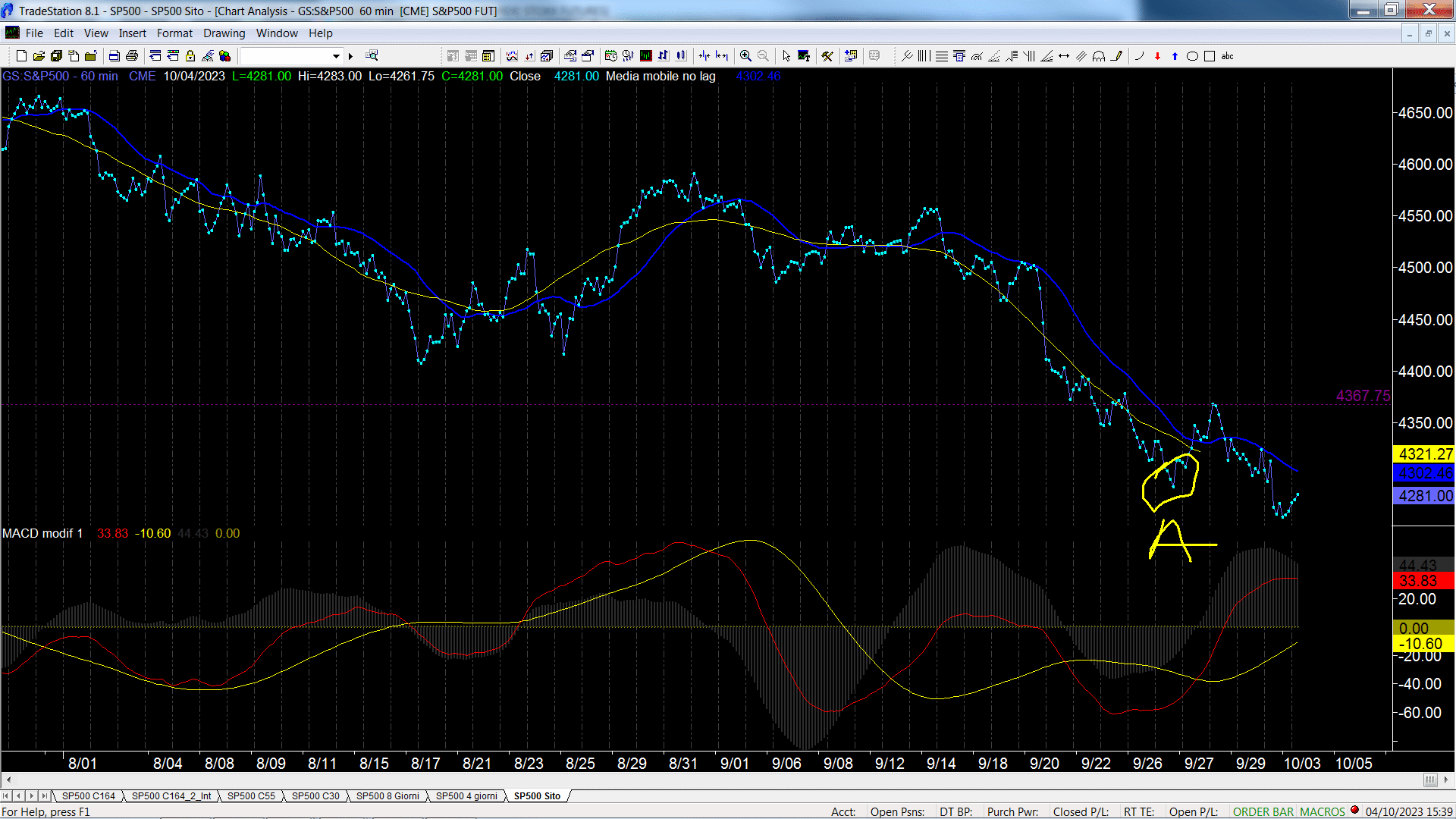This screenshot has width=1456, height=819.
Task: Select the yellow pen freehand tool
Action: (1116, 56)
